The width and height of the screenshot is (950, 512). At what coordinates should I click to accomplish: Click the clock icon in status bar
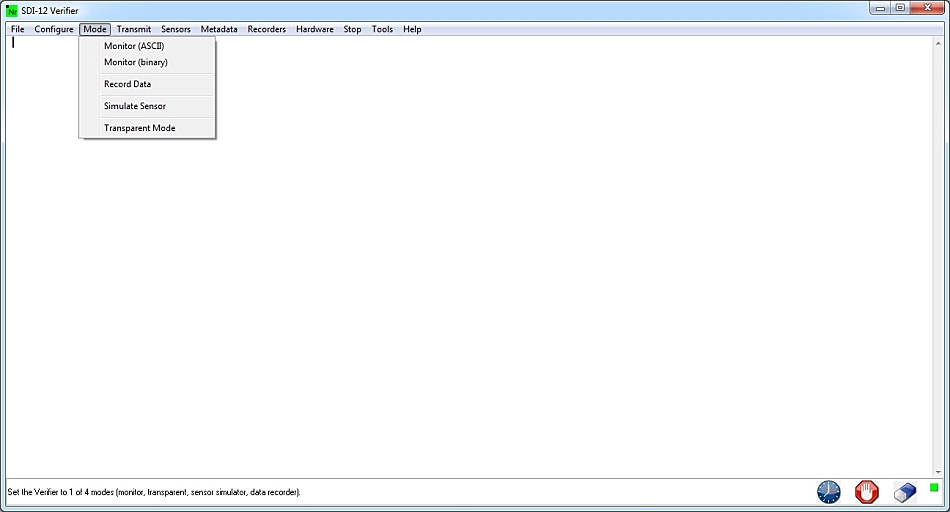(x=828, y=492)
